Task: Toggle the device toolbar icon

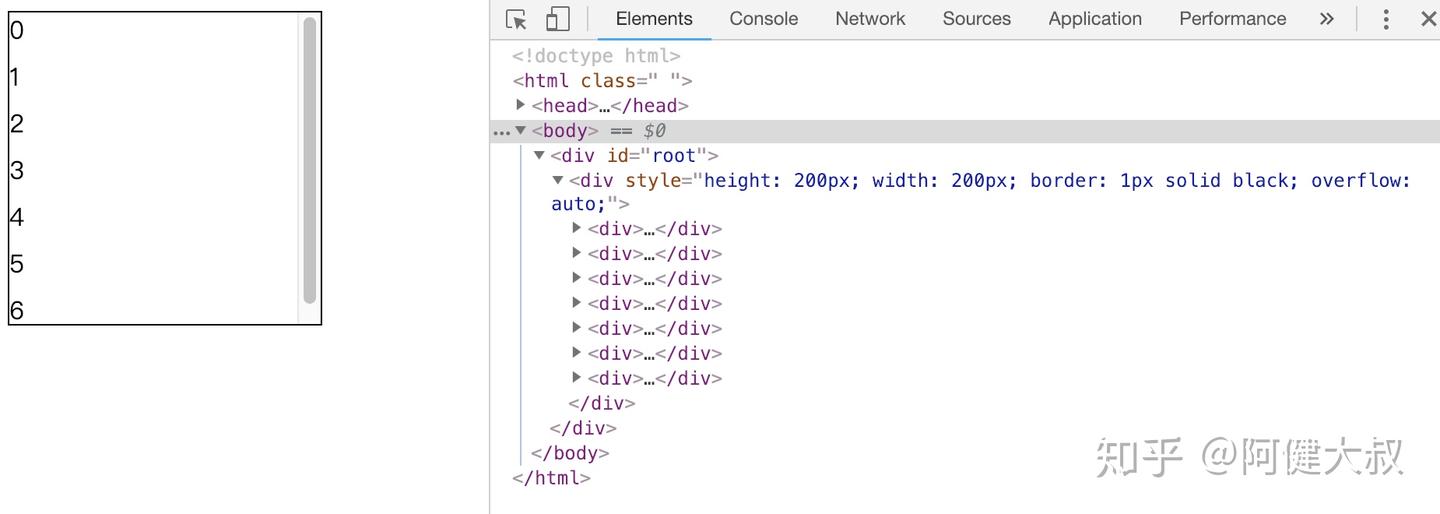Action: pos(557,20)
